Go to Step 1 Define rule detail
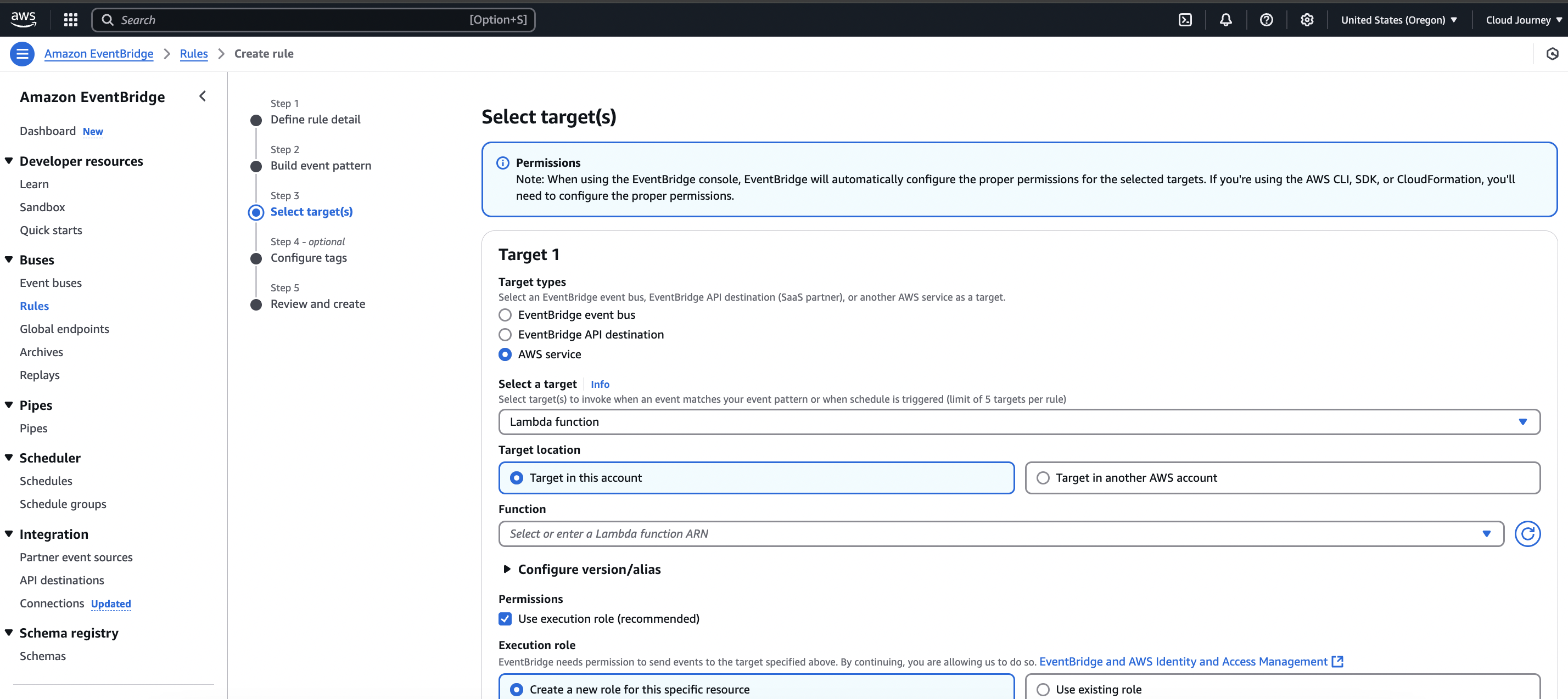Viewport: 1568px width, 699px height. click(x=315, y=119)
